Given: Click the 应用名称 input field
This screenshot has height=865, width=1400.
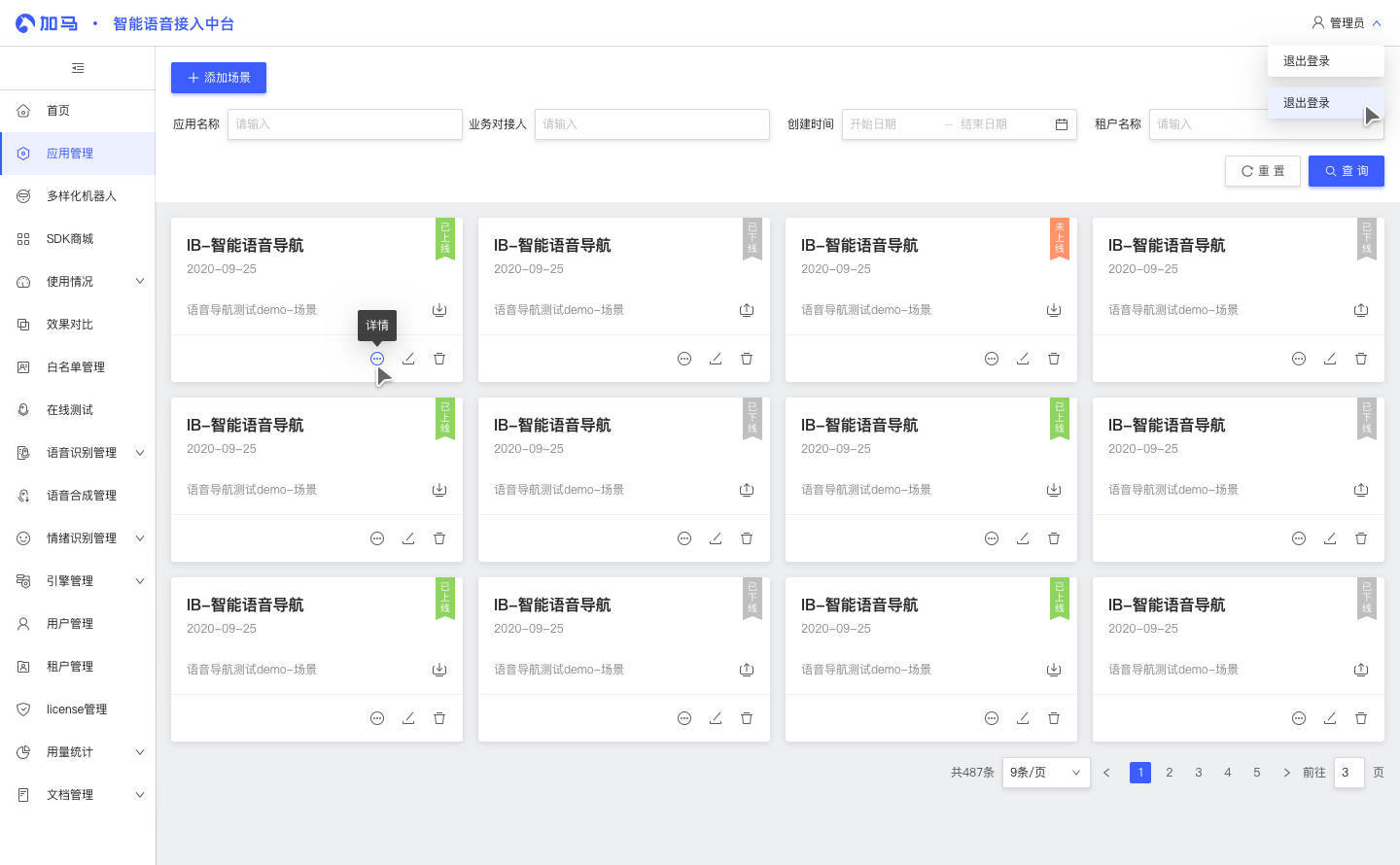Looking at the screenshot, I should [345, 124].
